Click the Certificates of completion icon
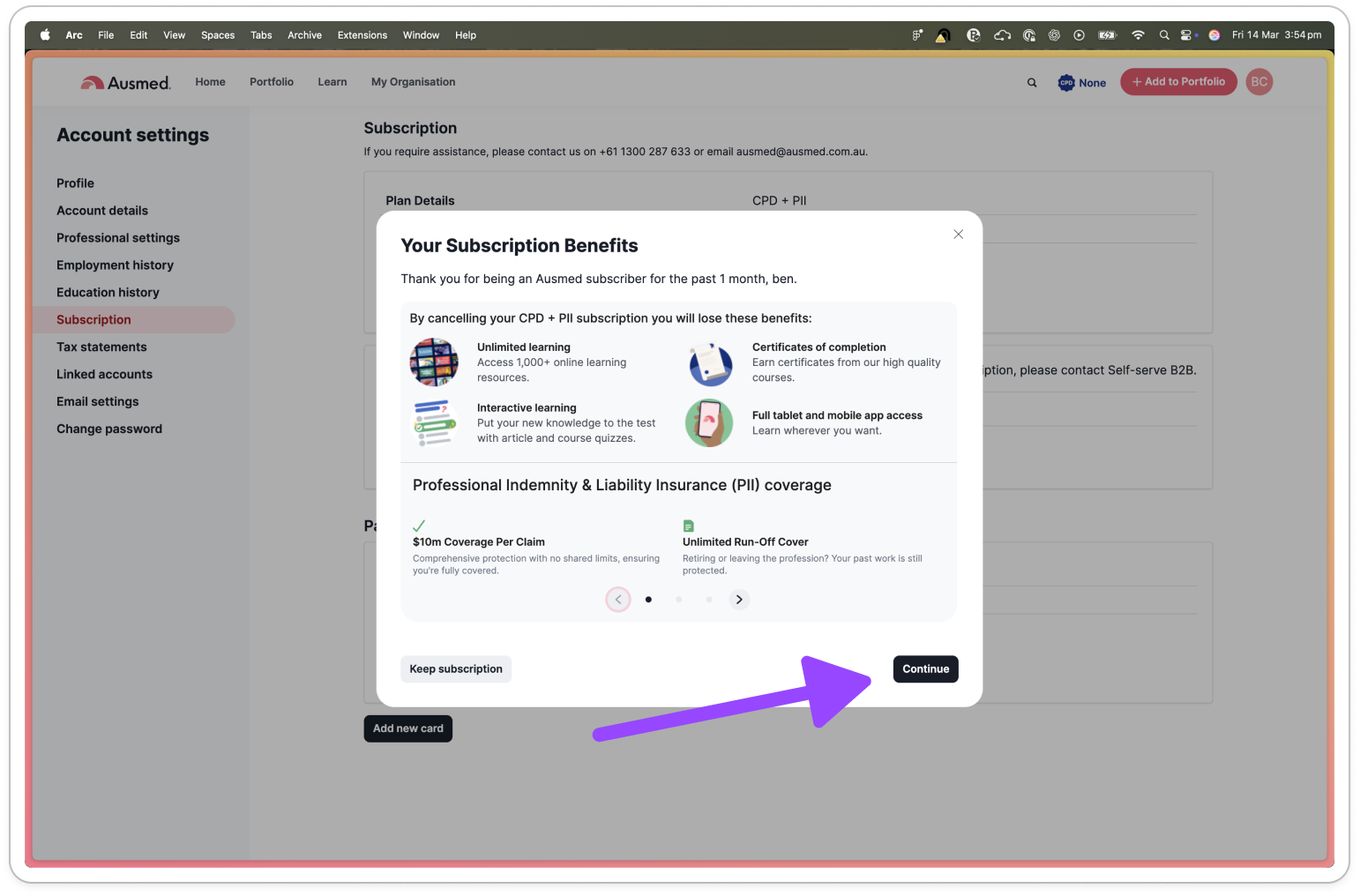This screenshot has height=896, width=1360. [710, 363]
